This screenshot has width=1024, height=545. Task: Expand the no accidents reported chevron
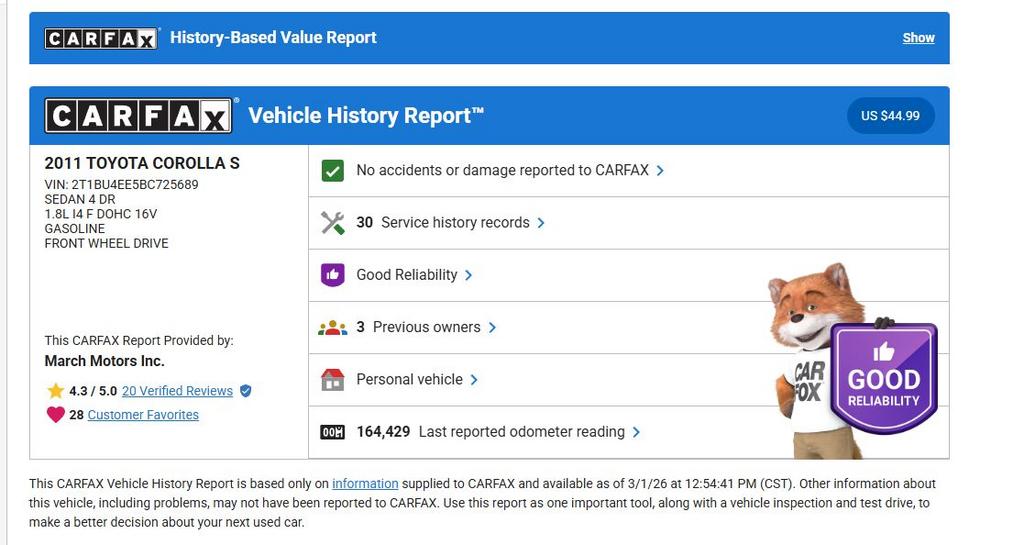tap(660, 171)
